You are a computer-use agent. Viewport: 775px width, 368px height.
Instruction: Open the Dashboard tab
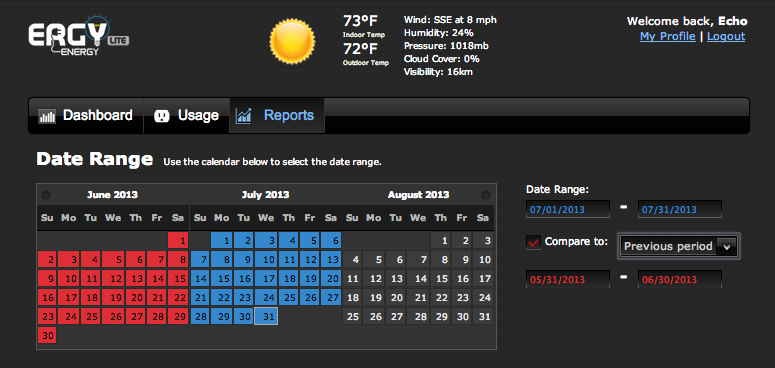[x=86, y=116]
